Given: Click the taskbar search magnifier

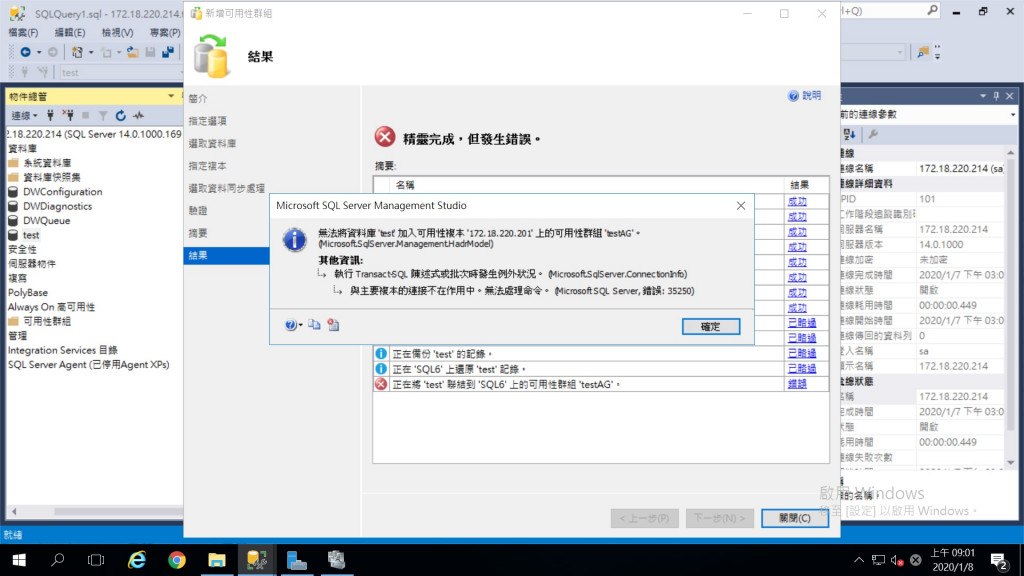Looking at the screenshot, I should [57, 560].
